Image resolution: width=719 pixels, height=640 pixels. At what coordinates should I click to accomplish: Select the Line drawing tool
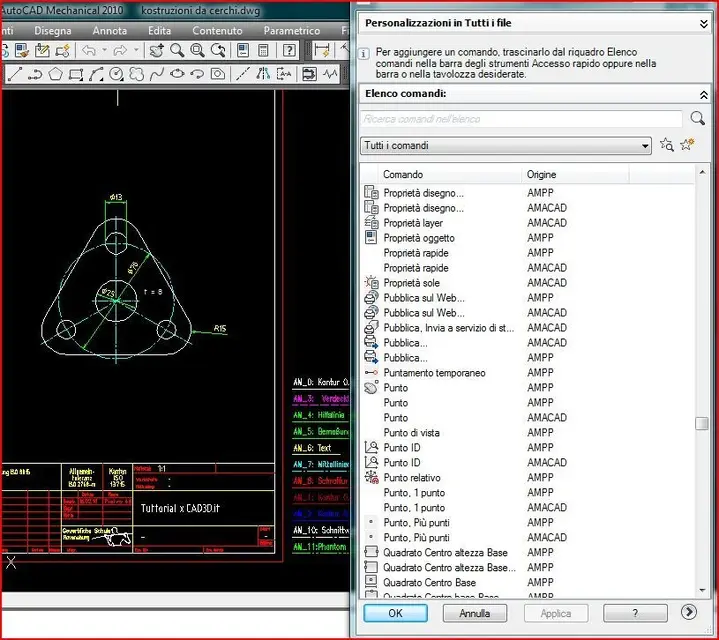click(15, 74)
